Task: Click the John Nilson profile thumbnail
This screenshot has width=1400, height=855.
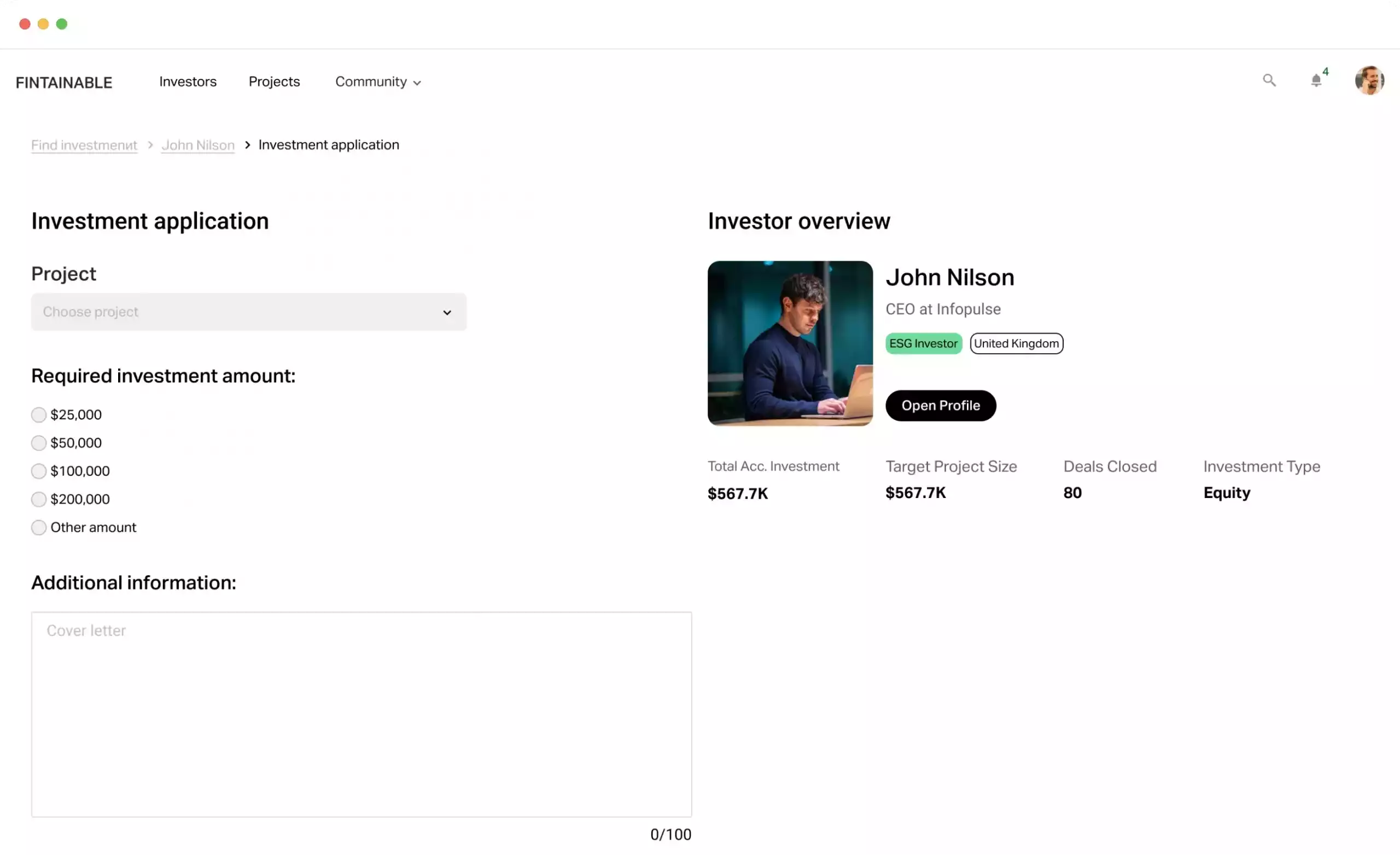Action: [790, 343]
